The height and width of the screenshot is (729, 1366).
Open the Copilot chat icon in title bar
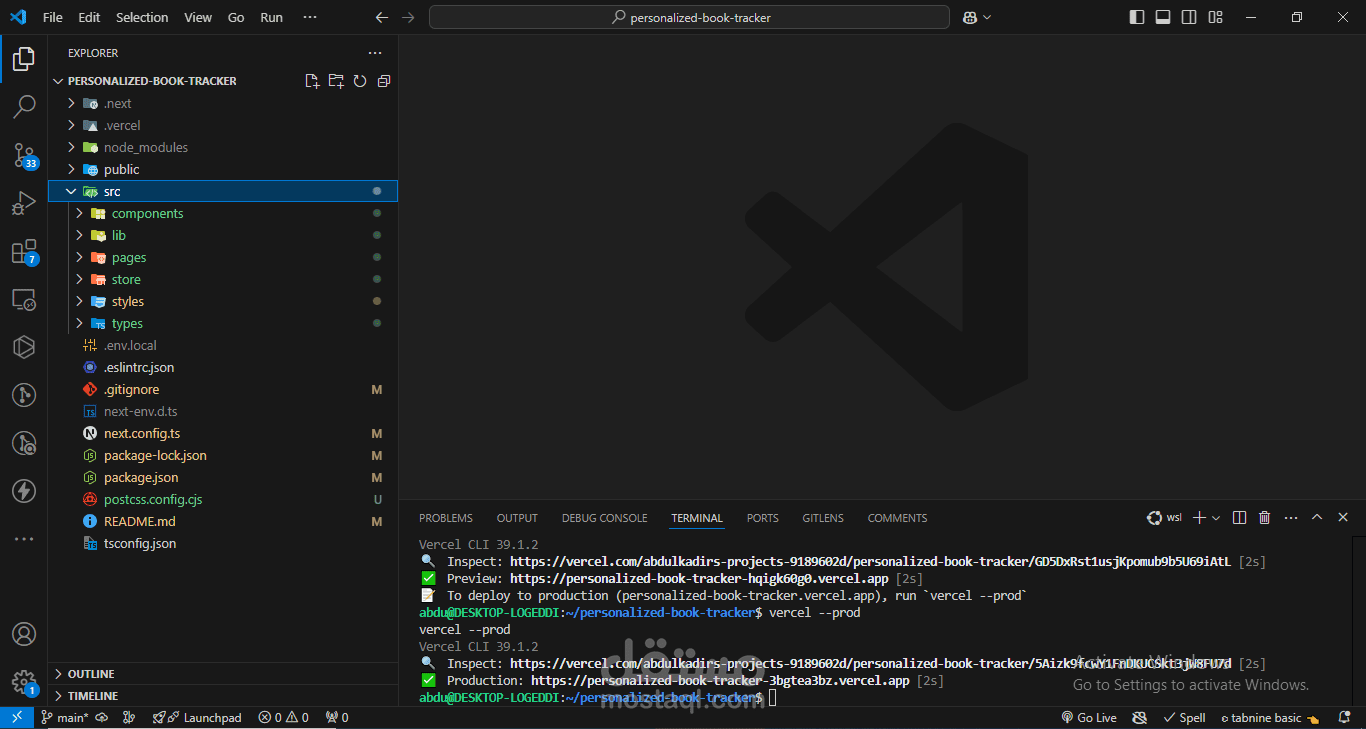tap(970, 17)
